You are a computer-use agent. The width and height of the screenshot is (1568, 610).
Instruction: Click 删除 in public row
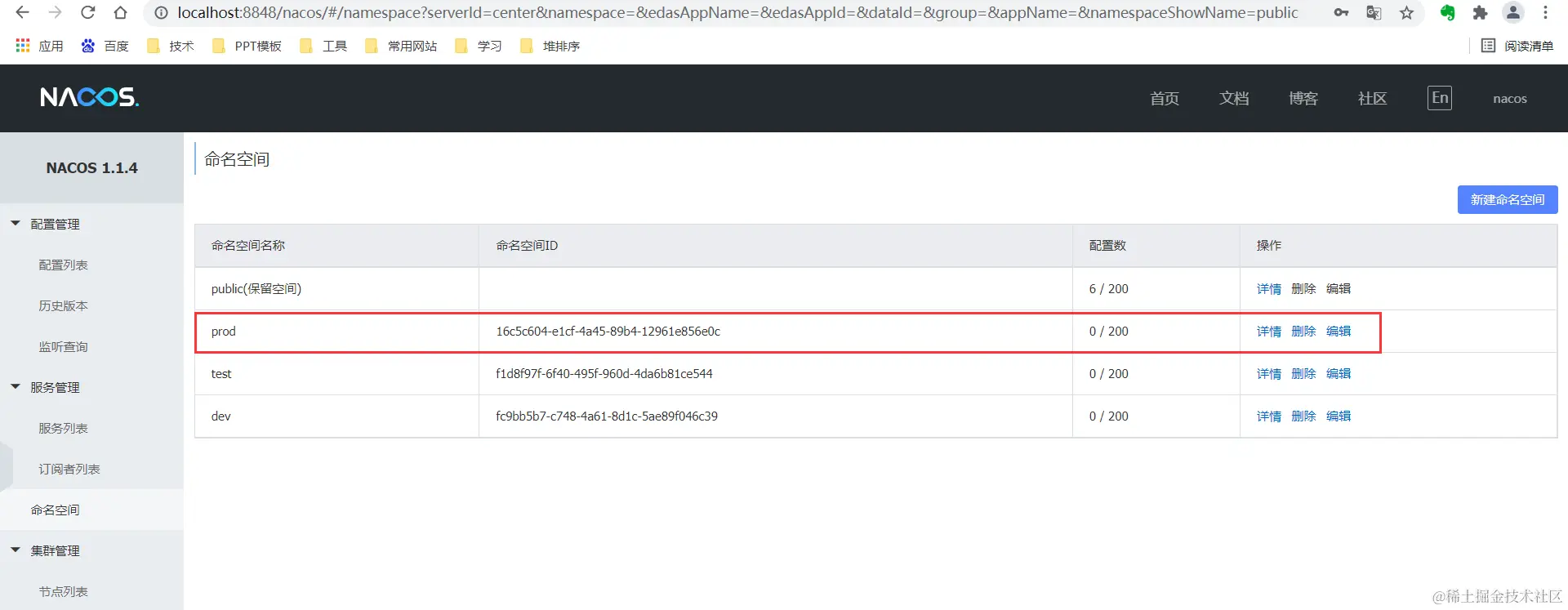point(1303,288)
